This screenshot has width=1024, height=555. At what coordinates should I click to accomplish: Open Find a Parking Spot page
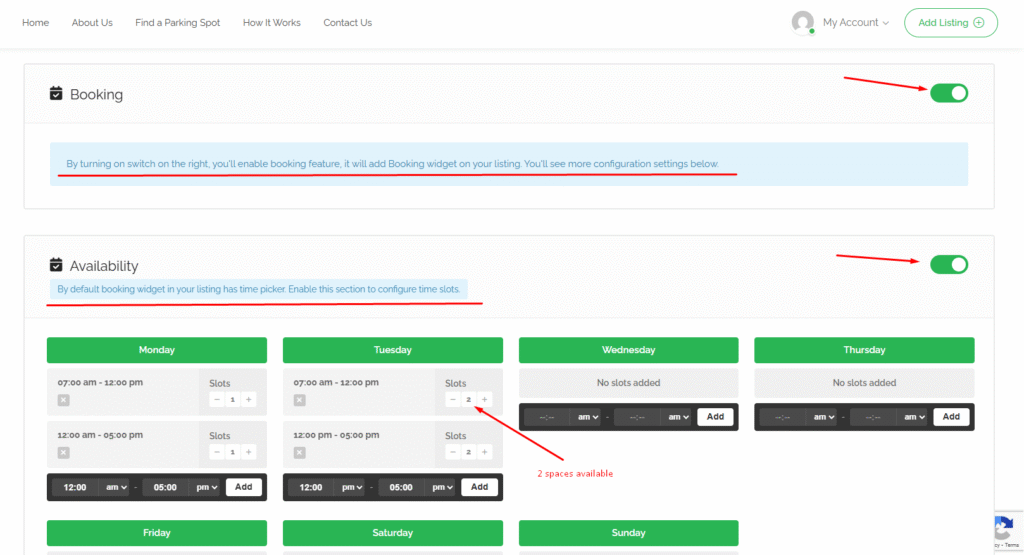point(177,22)
